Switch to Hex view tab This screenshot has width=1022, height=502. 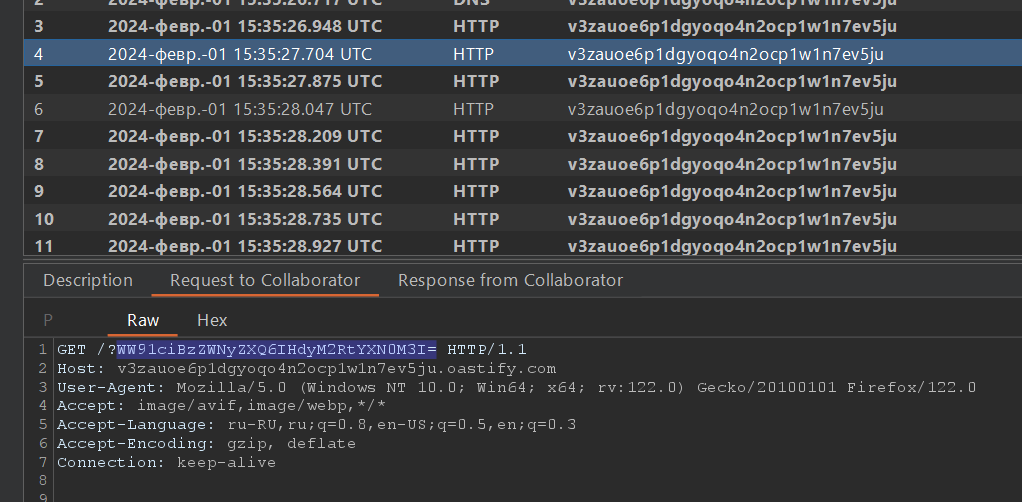(x=212, y=321)
